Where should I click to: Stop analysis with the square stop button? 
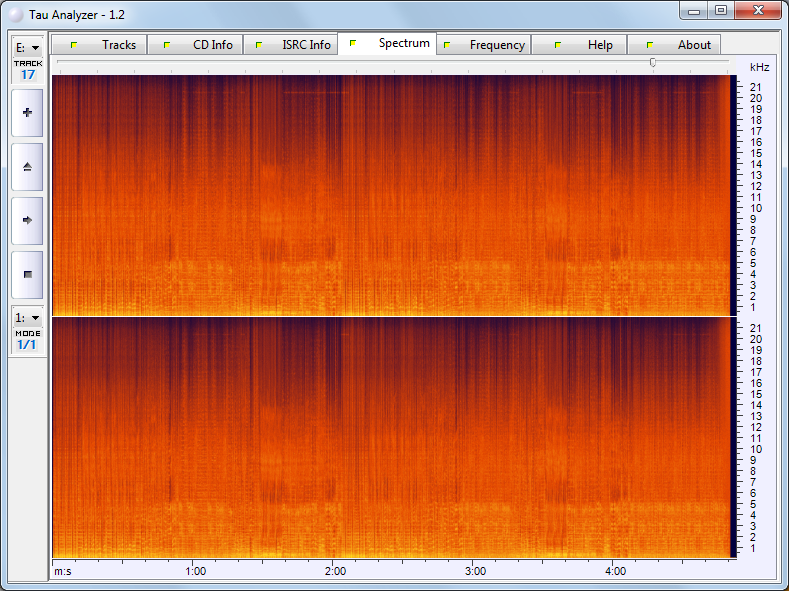27,273
